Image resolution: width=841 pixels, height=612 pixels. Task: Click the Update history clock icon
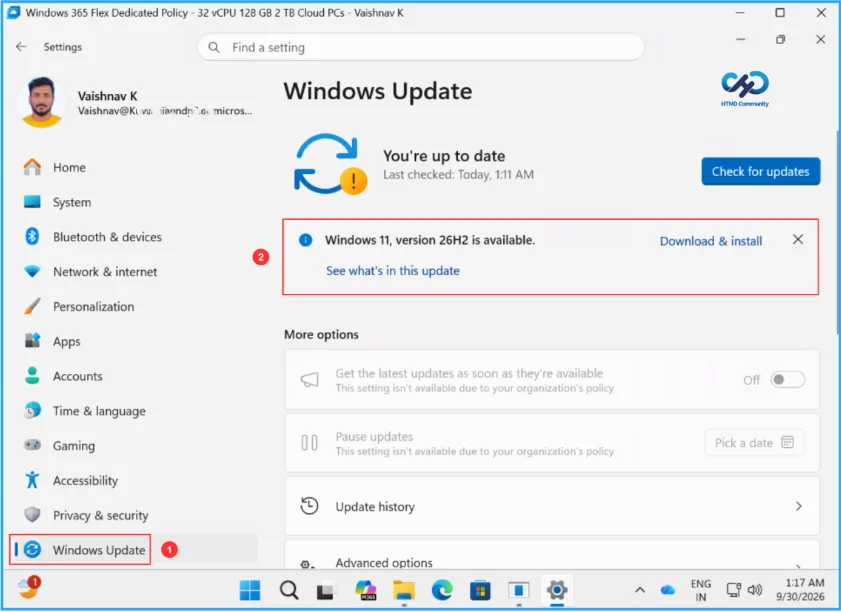pyautogui.click(x=309, y=506)
